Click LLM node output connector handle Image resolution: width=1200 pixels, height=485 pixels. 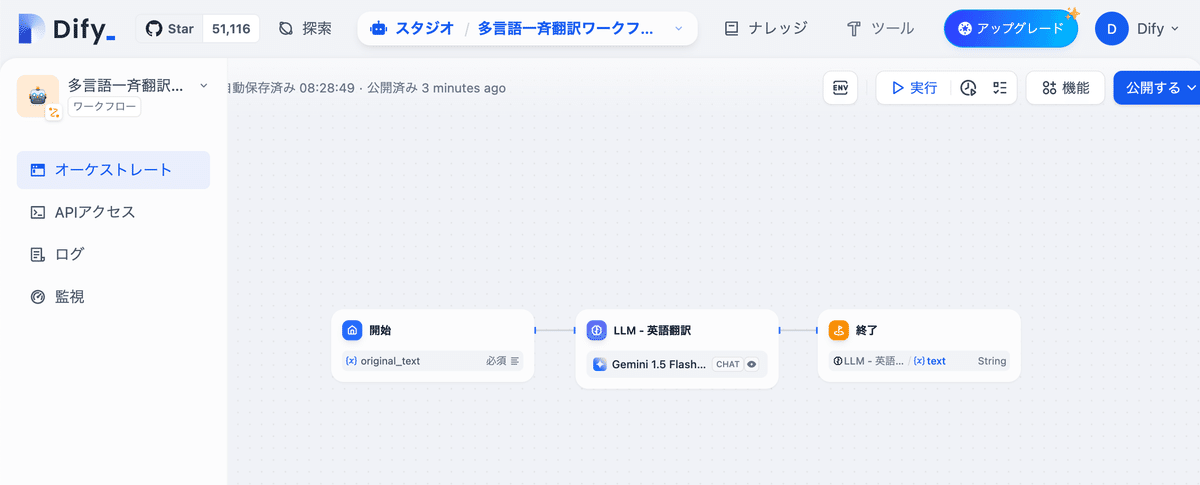(778, 330)
